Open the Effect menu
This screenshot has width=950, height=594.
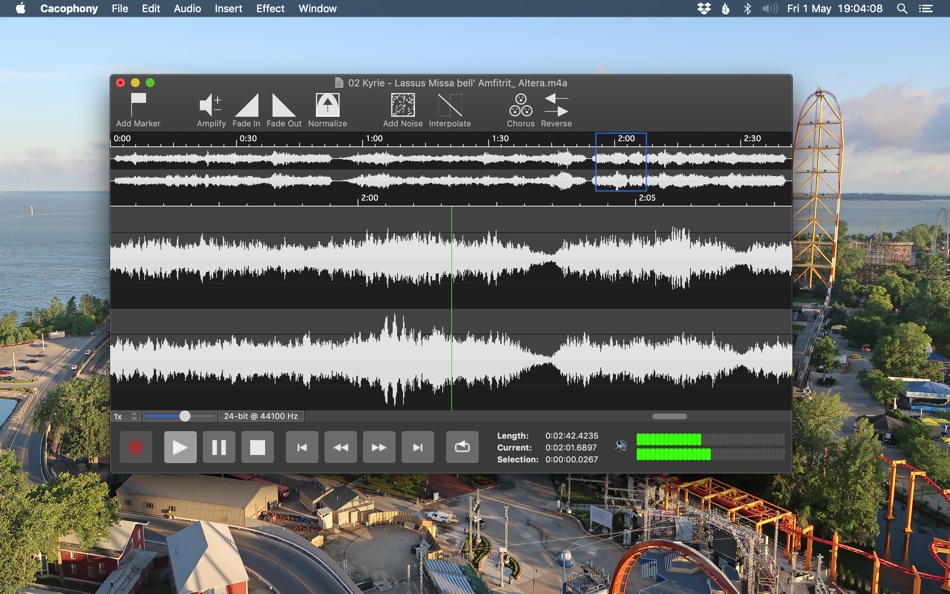click(x=270, y=8)
